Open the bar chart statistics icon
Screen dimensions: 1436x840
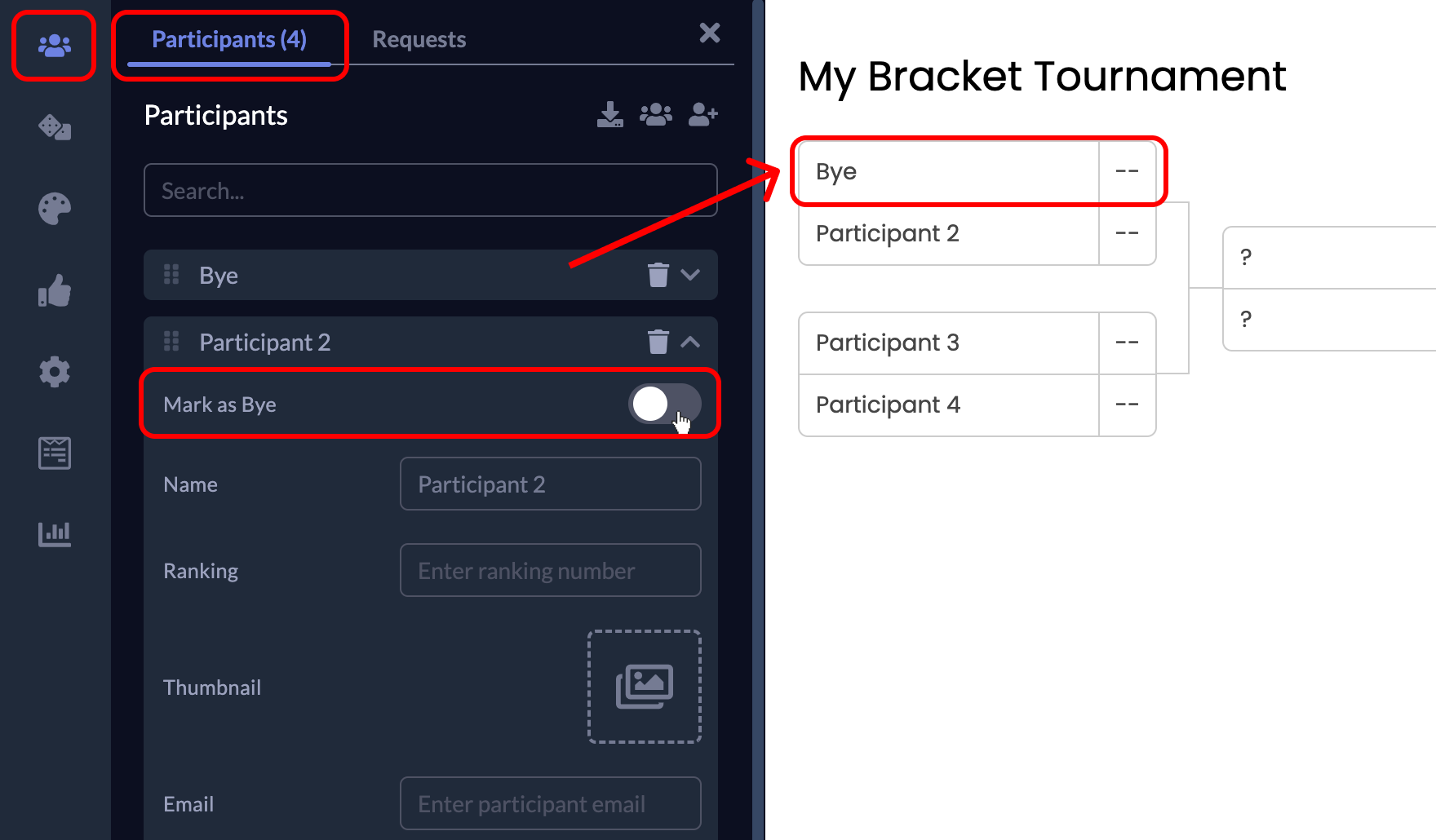click(x=55, y=534)
